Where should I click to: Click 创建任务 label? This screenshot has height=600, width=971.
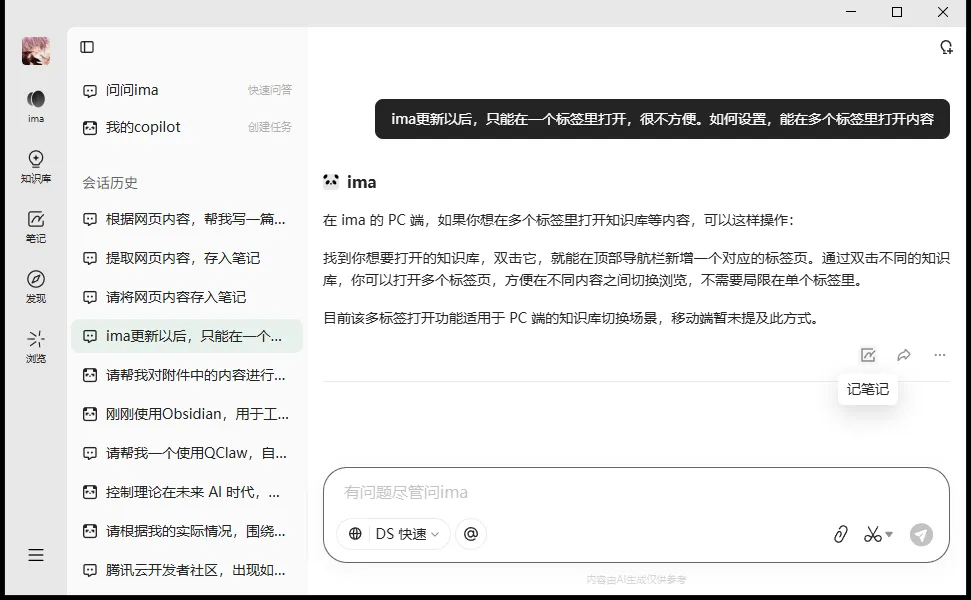269,128
